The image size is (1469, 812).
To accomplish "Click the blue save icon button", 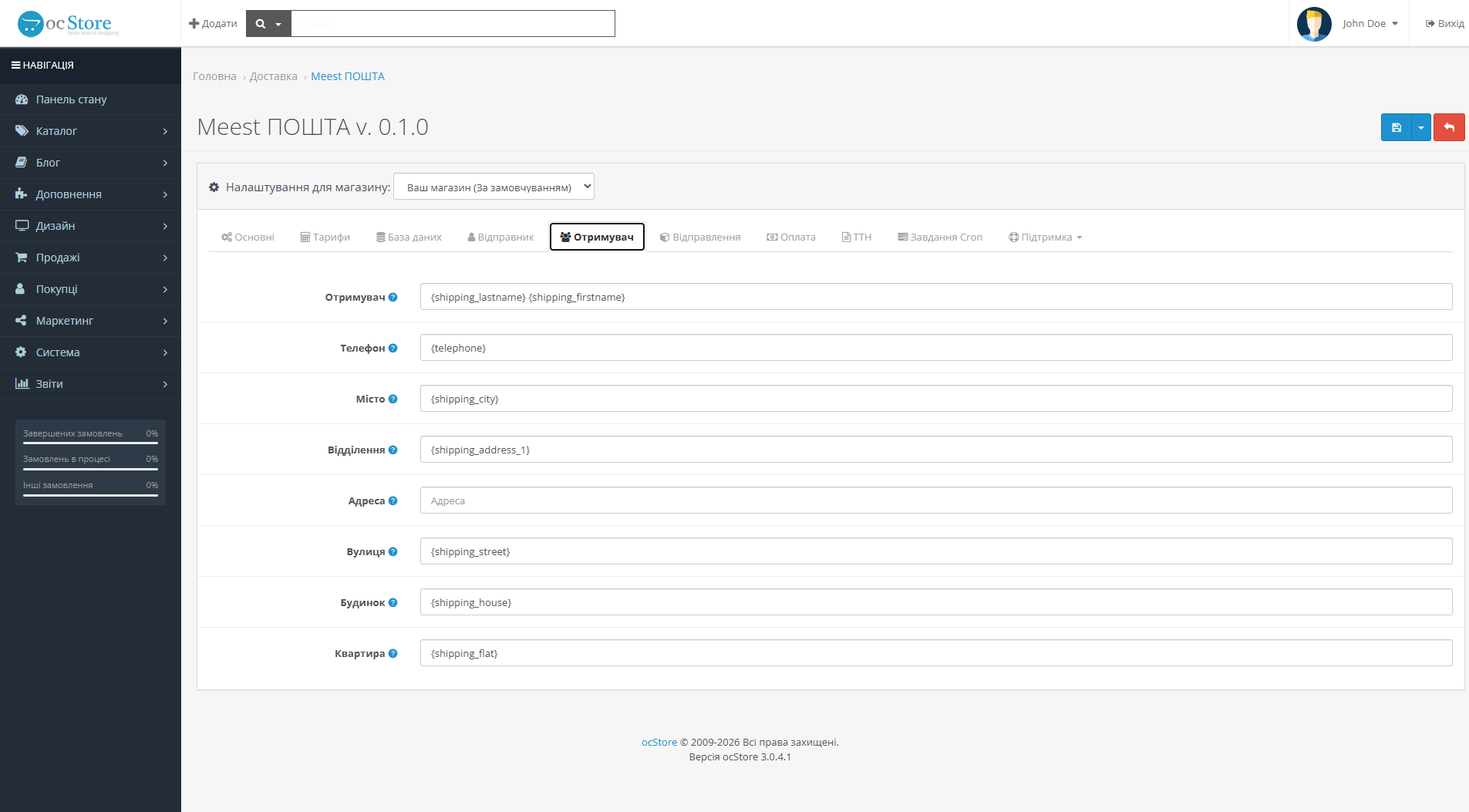I will 1396,127.
